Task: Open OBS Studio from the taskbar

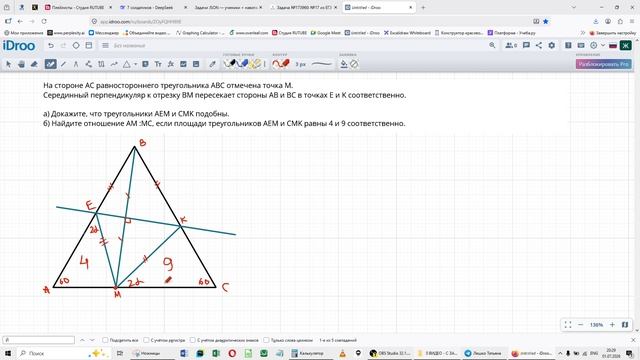Action: pos(390,353)
